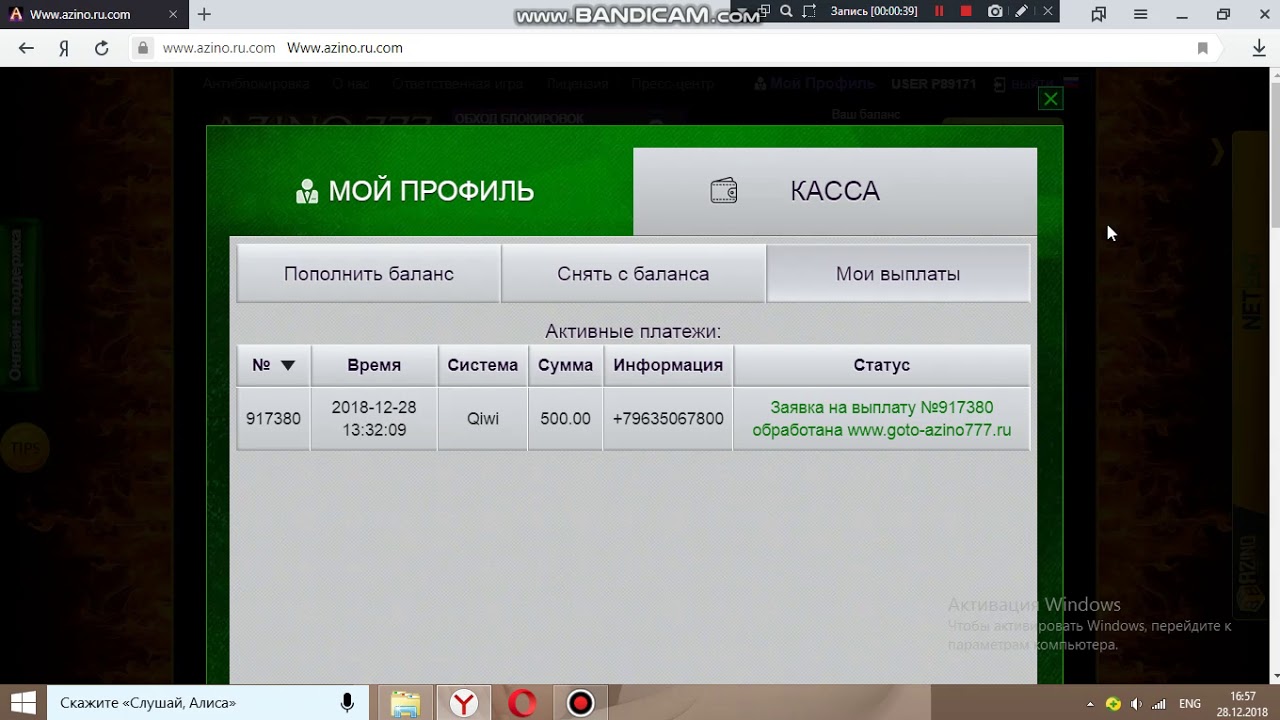
Task: Click the Информация column header
Action: 668,365
